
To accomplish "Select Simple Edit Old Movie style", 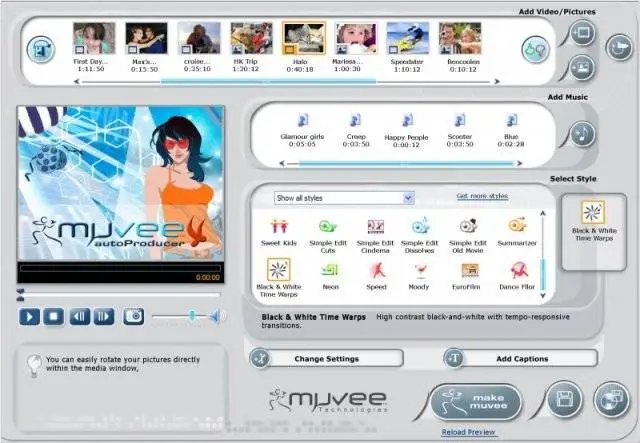I will click(x=468, y=236).
